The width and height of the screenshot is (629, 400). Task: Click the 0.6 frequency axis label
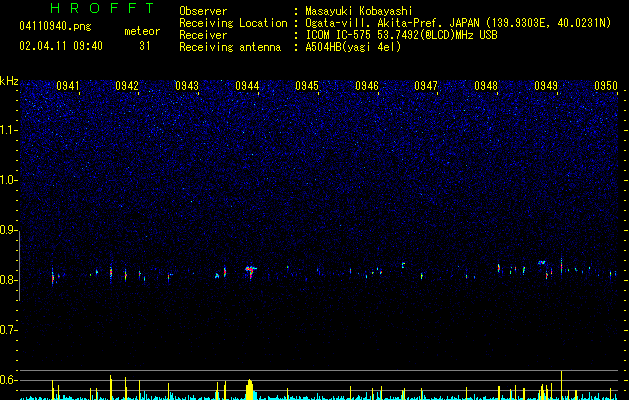9,380
